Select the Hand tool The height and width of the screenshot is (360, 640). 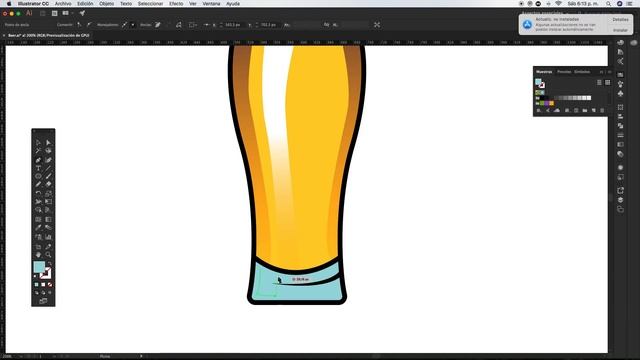[x=38, y=255]
